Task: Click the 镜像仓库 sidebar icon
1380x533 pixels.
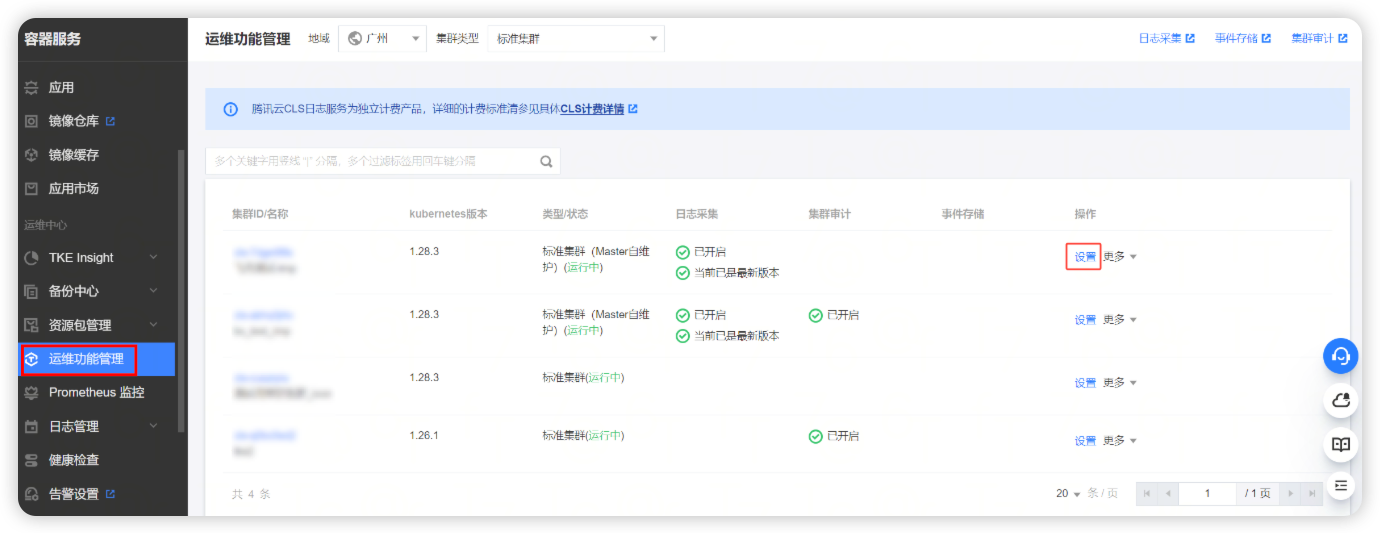Action: (x=31, y=121)
